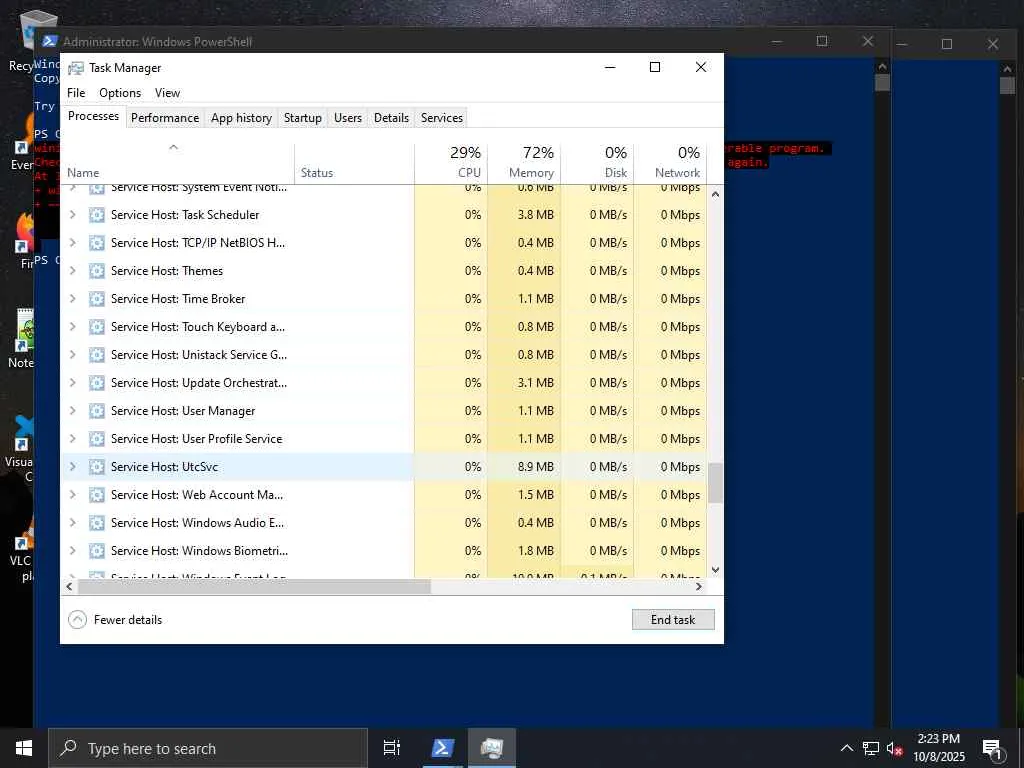Viewport: 1024px width, 768px height.
Task: Click the muted volume tray icon
Action: (894, 748)
